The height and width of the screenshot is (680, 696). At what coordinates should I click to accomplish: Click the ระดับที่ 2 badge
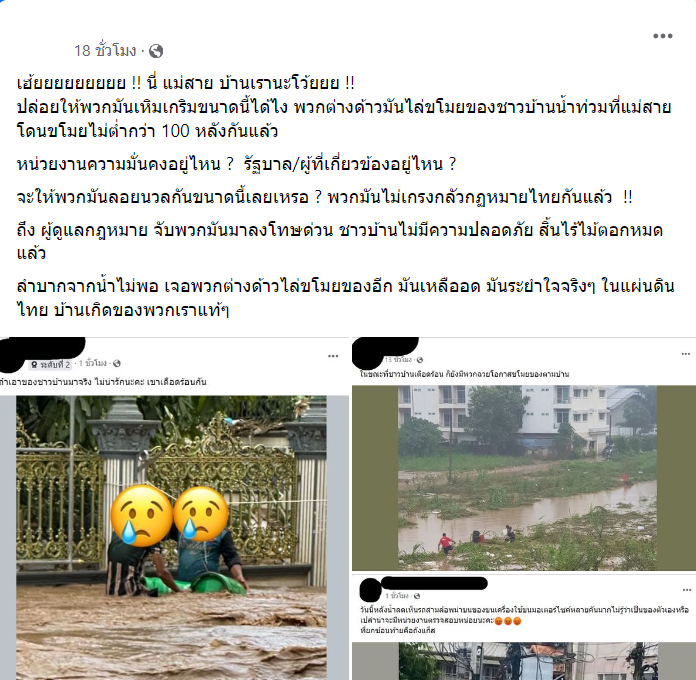point(51,365)
